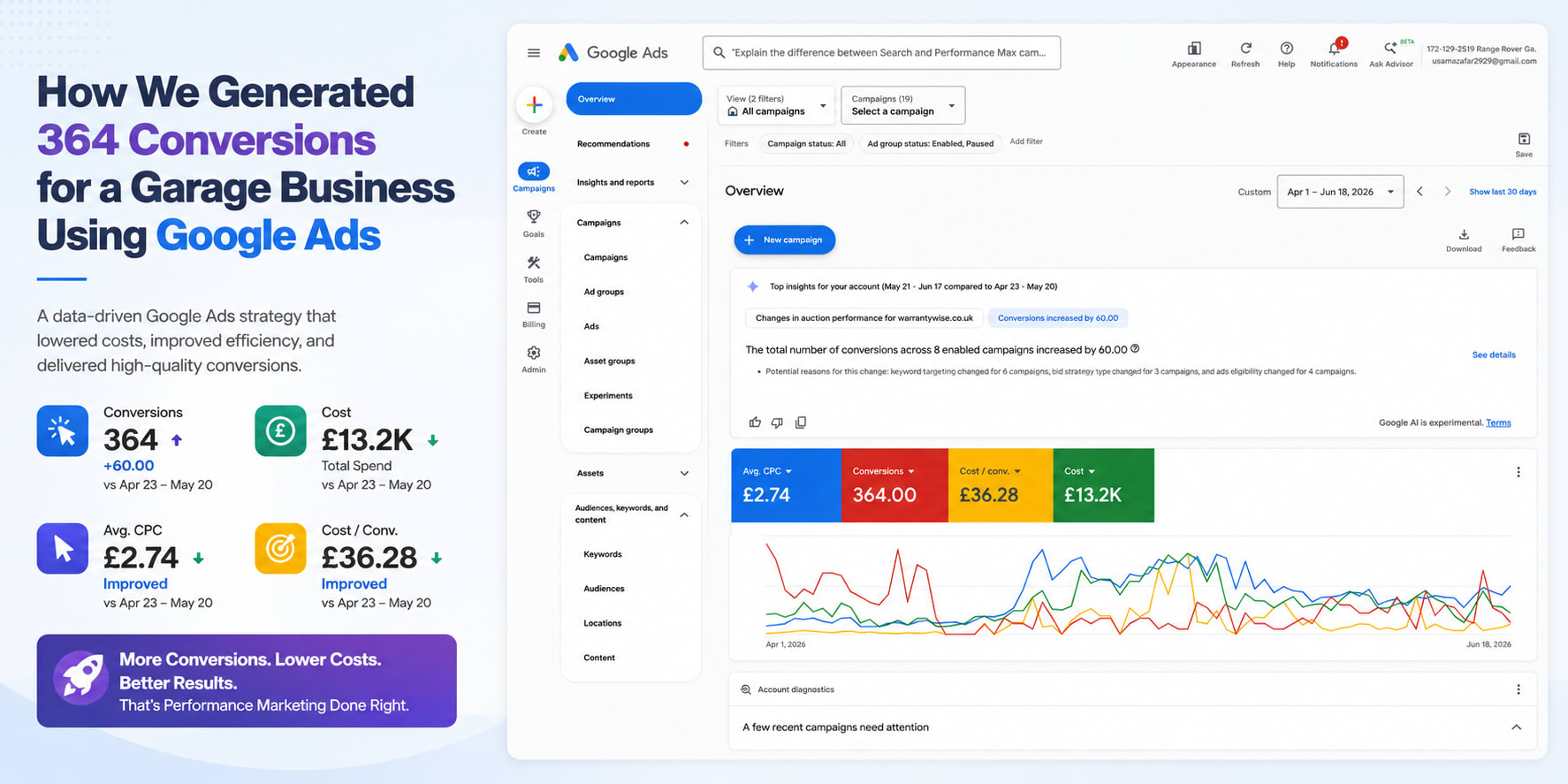1568x784 pixels.
Task: Open the Select a campaign dropdown
Action: (x=902, y=105)
